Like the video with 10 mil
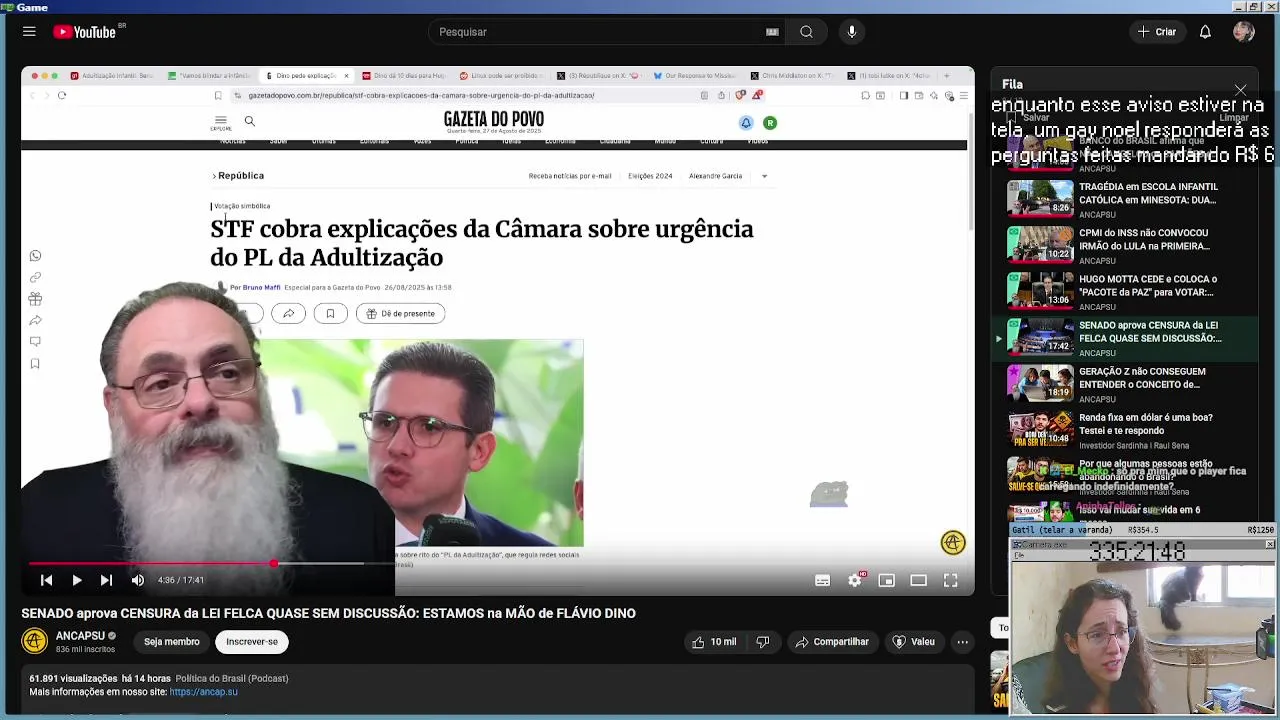This screenshot has width=1280, height=720. click(x=714, y=642)
